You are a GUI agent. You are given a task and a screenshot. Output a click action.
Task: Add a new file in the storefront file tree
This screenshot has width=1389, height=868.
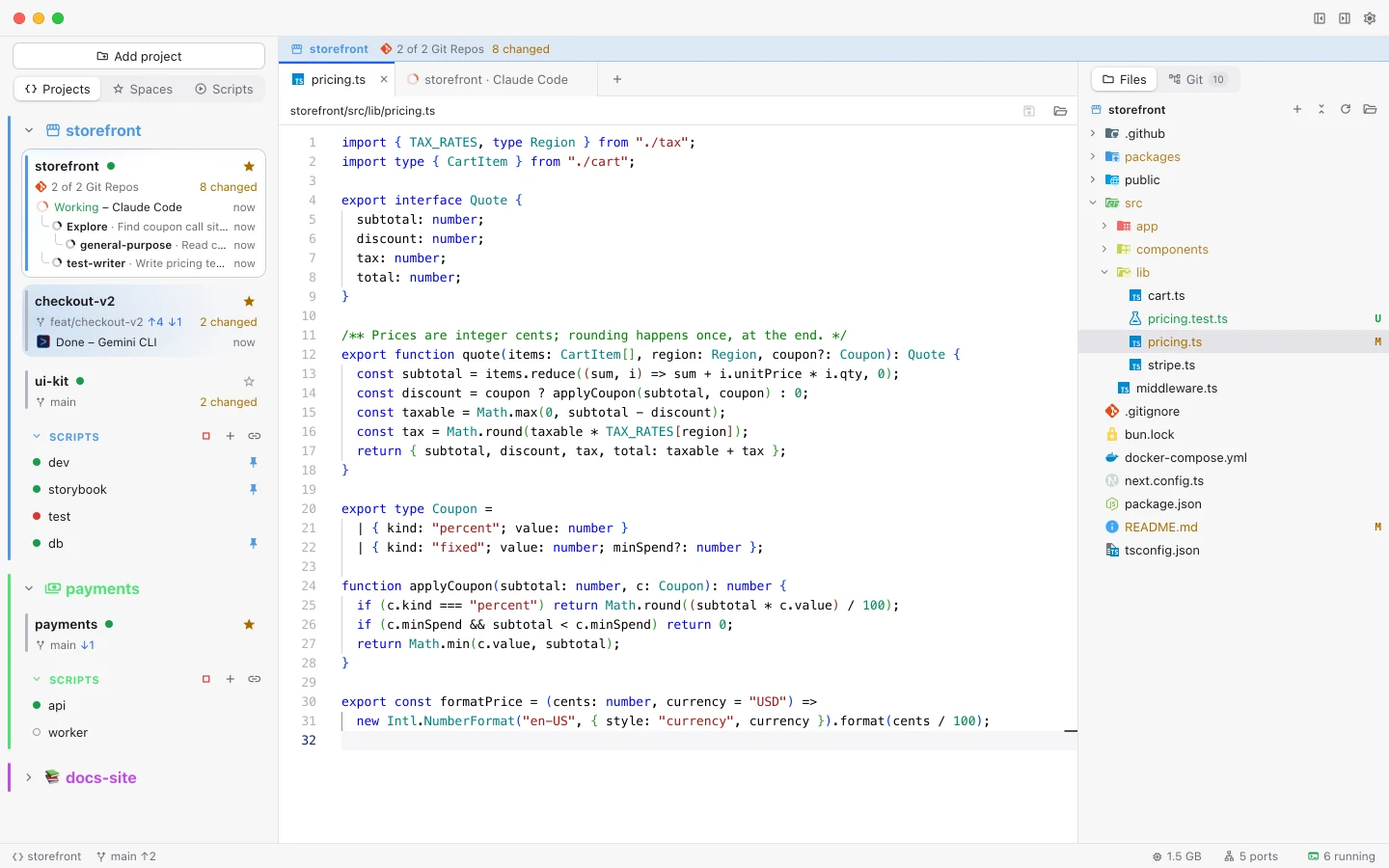(1297, 109)
